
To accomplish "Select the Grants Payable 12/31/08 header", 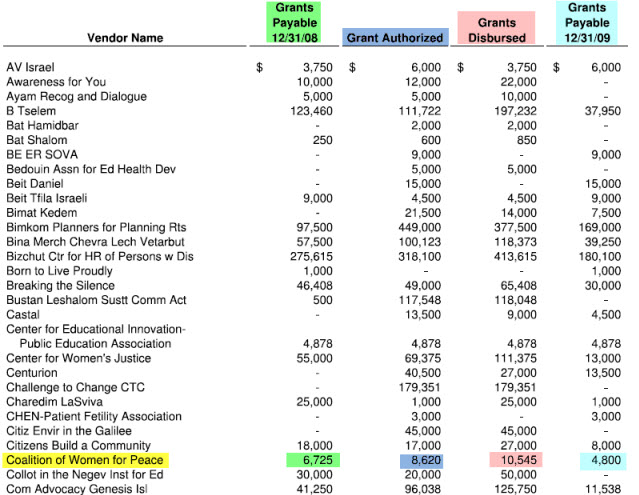I will (294, 23).
